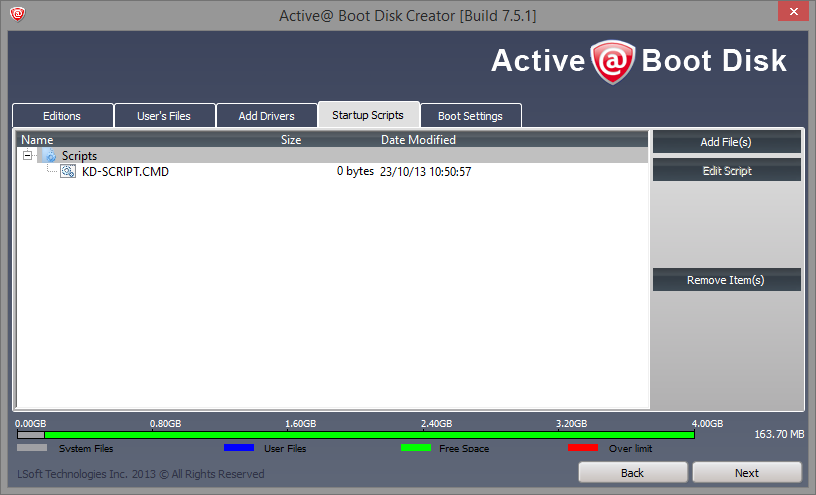Click the KD-SCRIPT.CMD file icon
Image resolution: width=816 pixels, height=495 pixels.
click(68, 172)
